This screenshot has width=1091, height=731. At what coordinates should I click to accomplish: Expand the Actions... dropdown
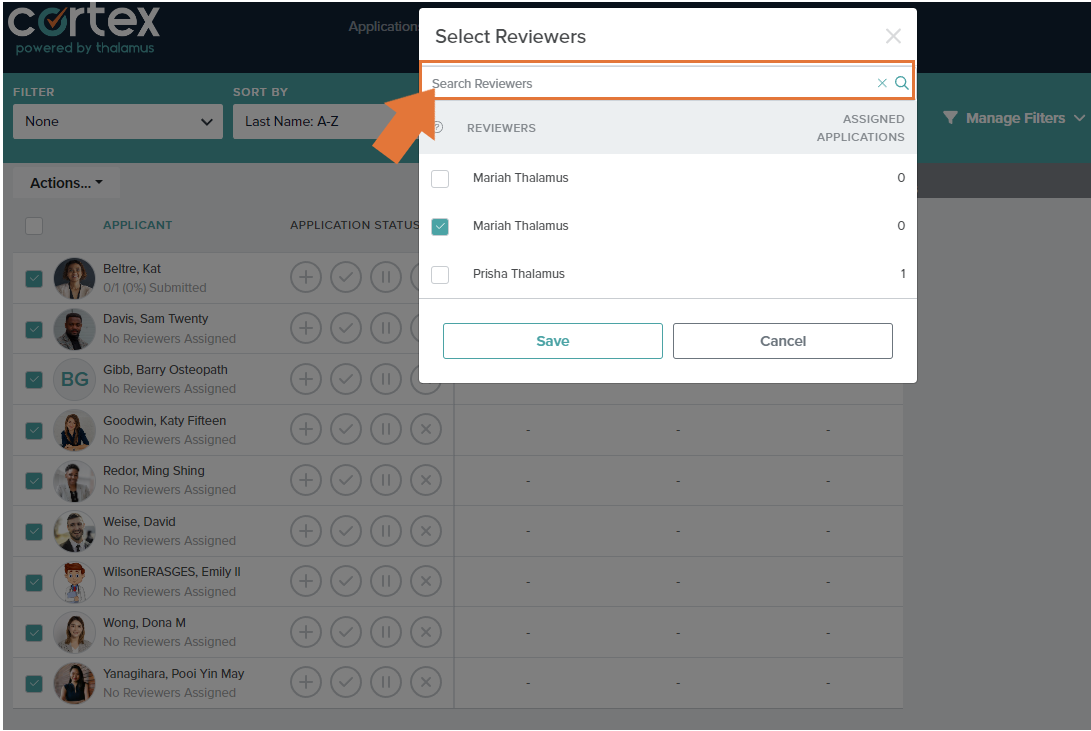coord(63,182)
